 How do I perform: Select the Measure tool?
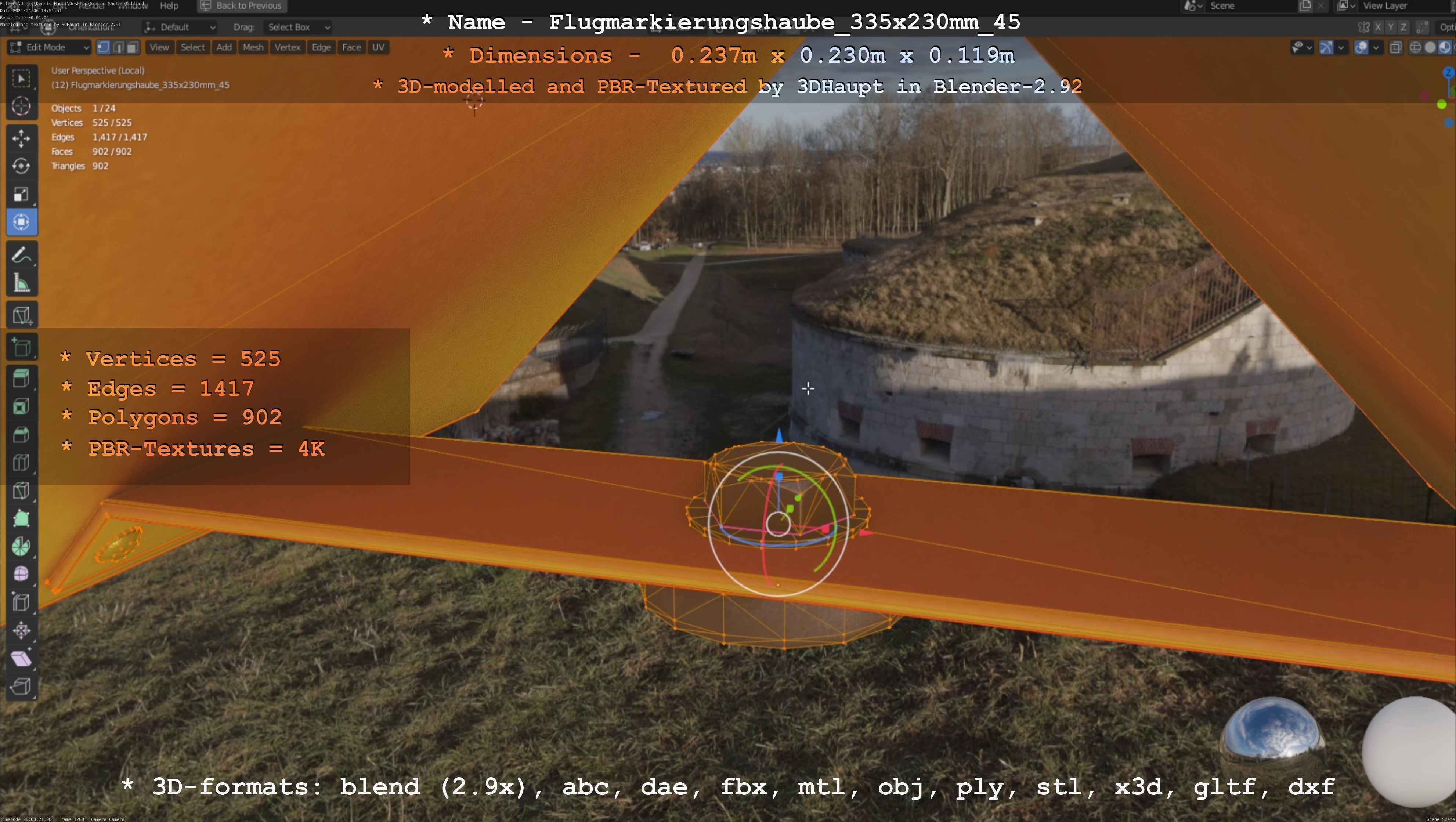point(21,283)
